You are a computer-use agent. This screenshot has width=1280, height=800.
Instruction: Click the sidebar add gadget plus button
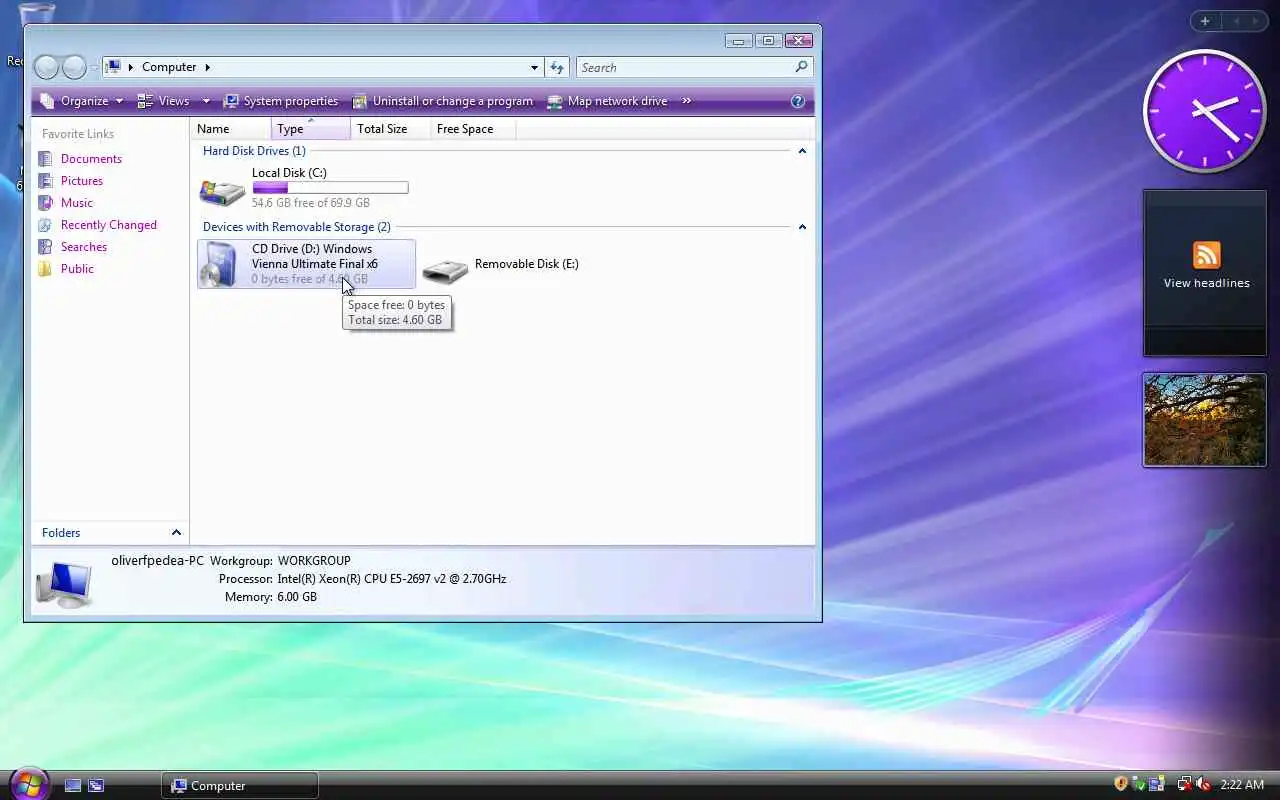(x=1205, y=21)
